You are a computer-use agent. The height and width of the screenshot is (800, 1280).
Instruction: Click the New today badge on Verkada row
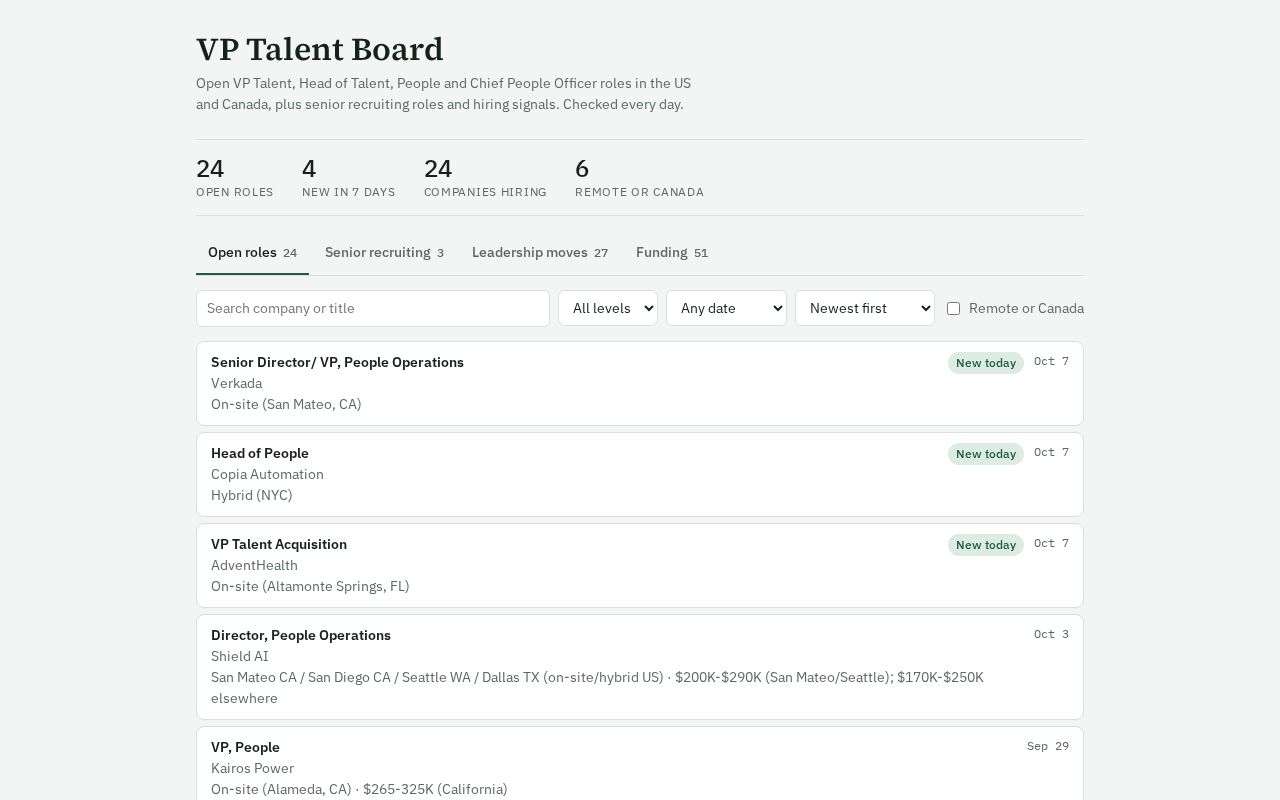(x=986, y=363)
